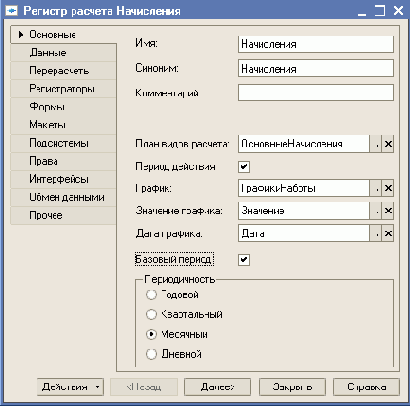Viewport: 410px width, 406px height.
Task: Open the Интерфейсы tab
Action: coord(63,179)
